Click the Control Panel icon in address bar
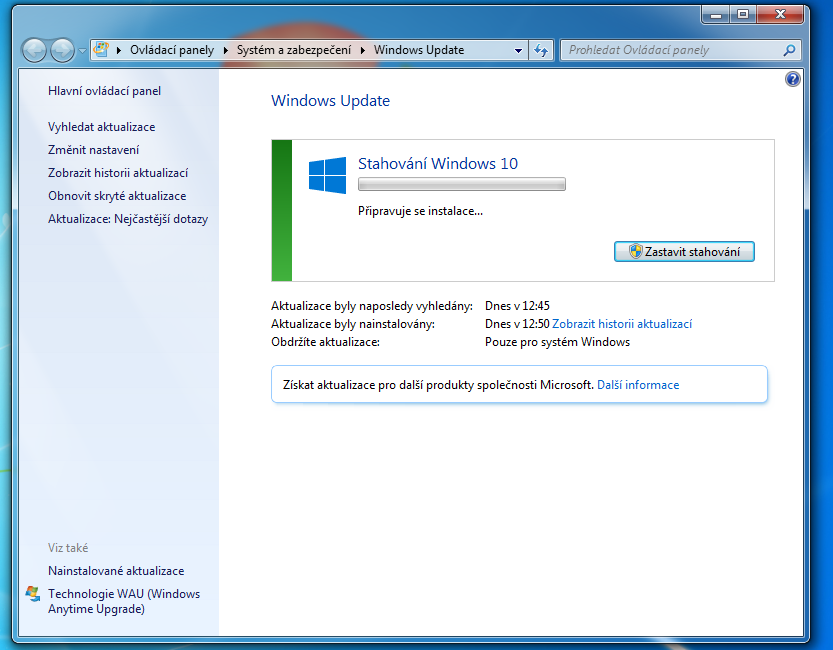 (x=101, y=50)
